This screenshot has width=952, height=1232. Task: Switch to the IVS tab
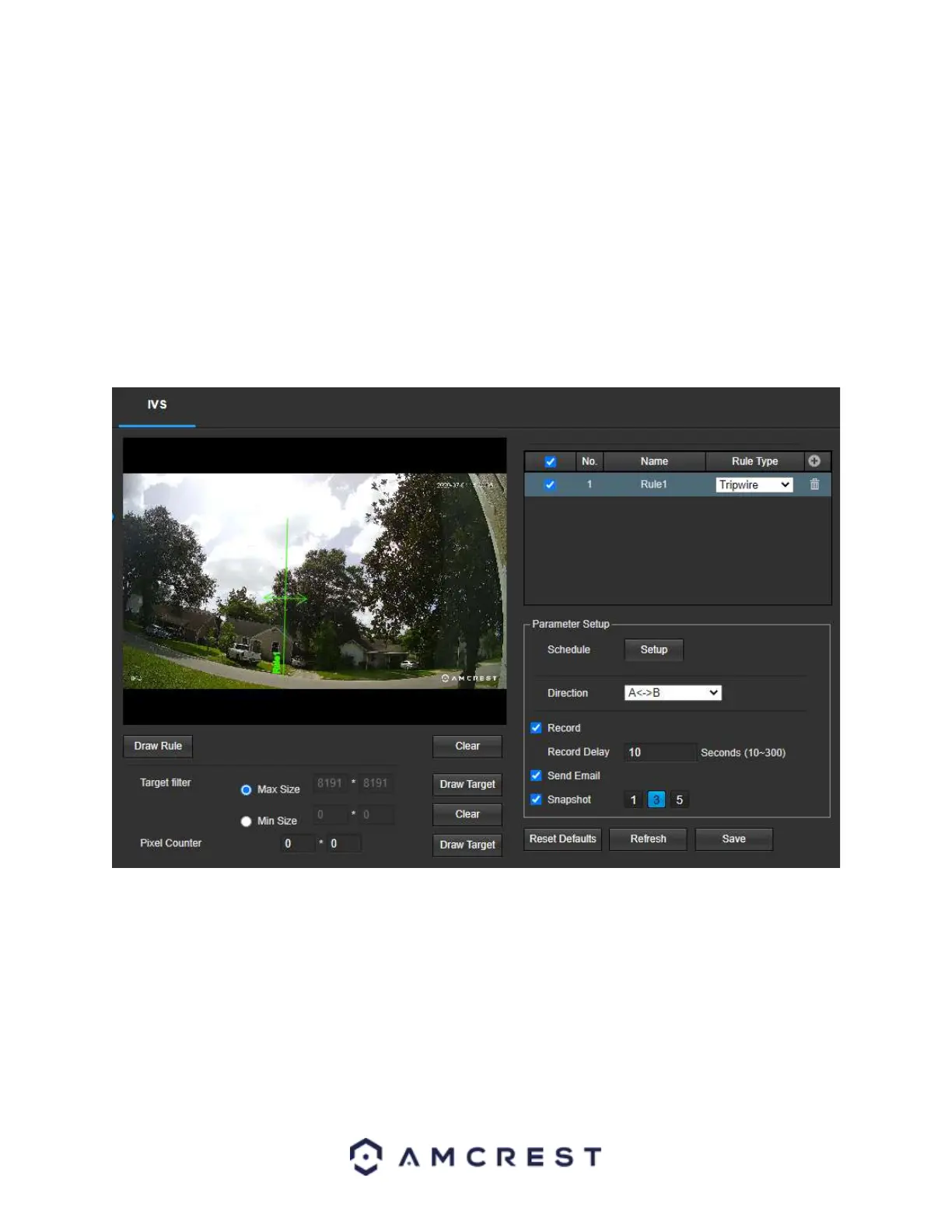[x=157, y=404]
